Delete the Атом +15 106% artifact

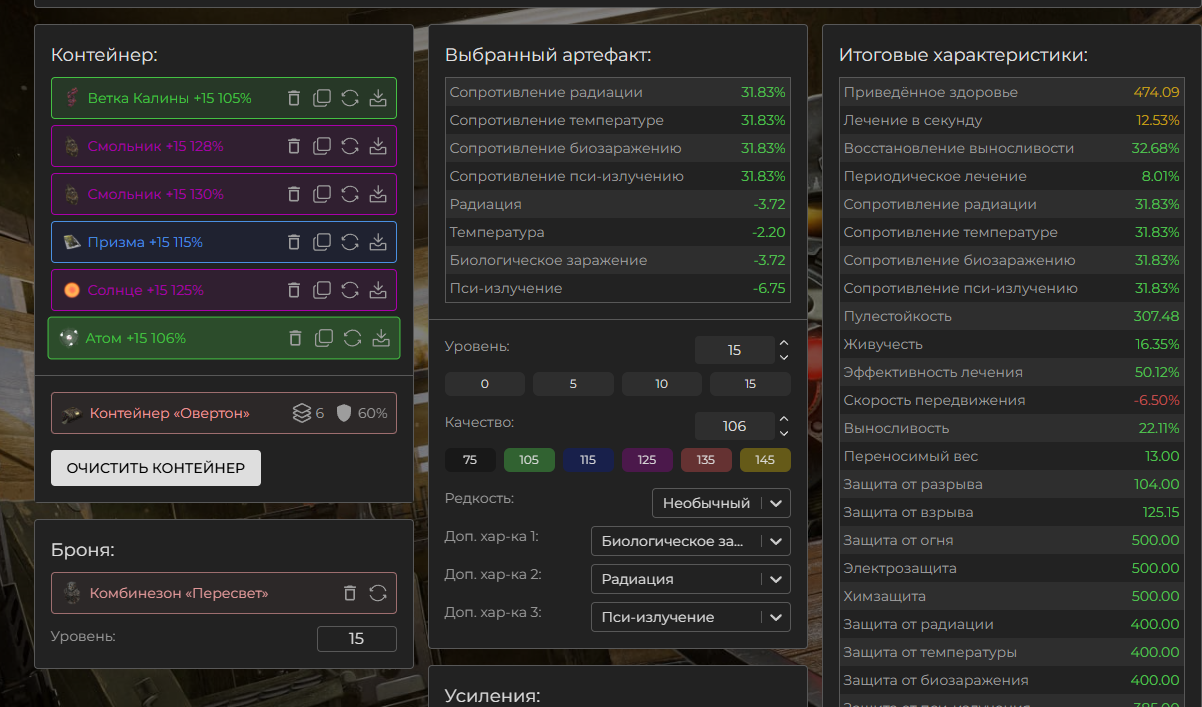click(296, 338)
